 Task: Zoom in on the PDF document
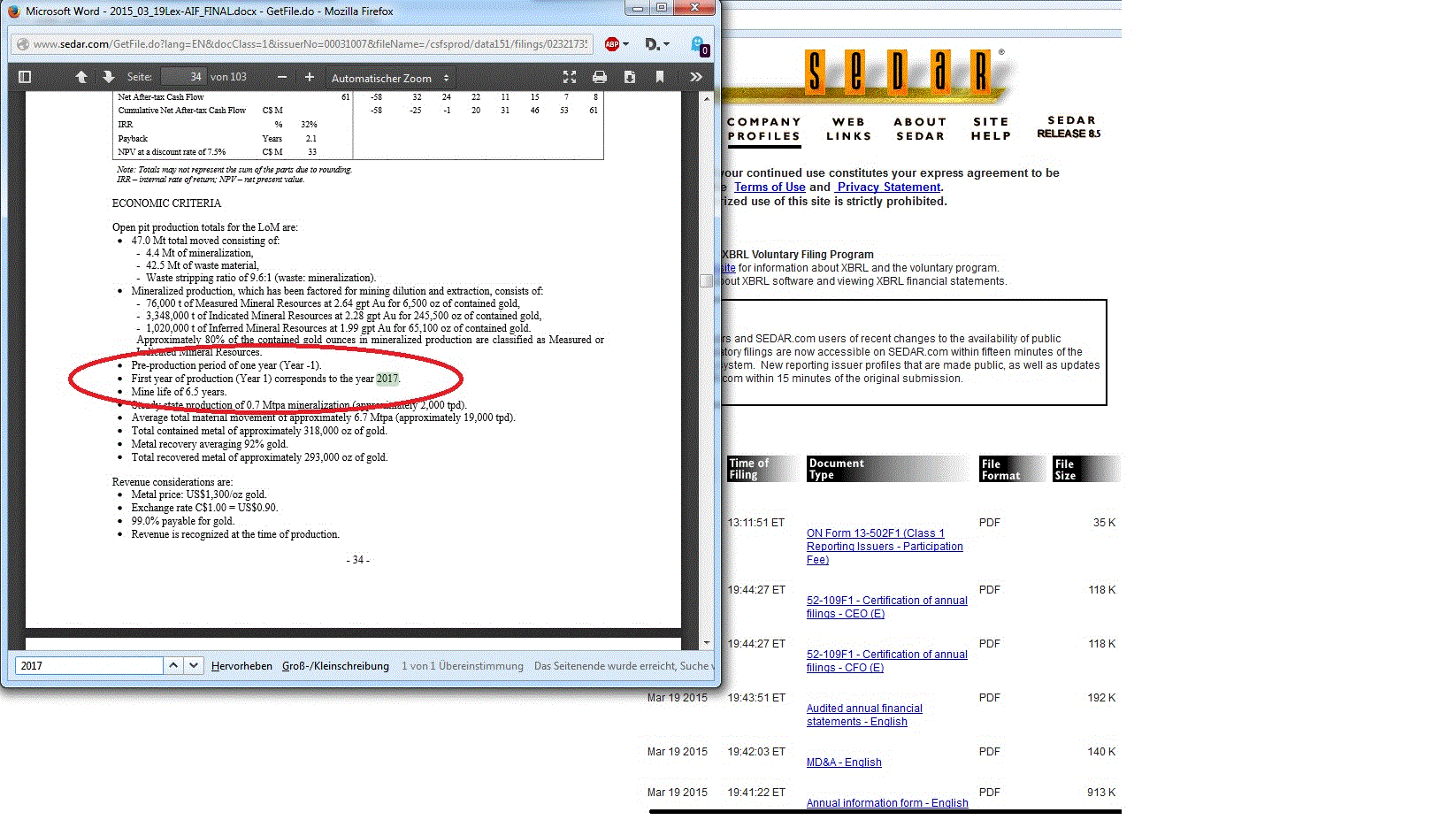point(310,77)
